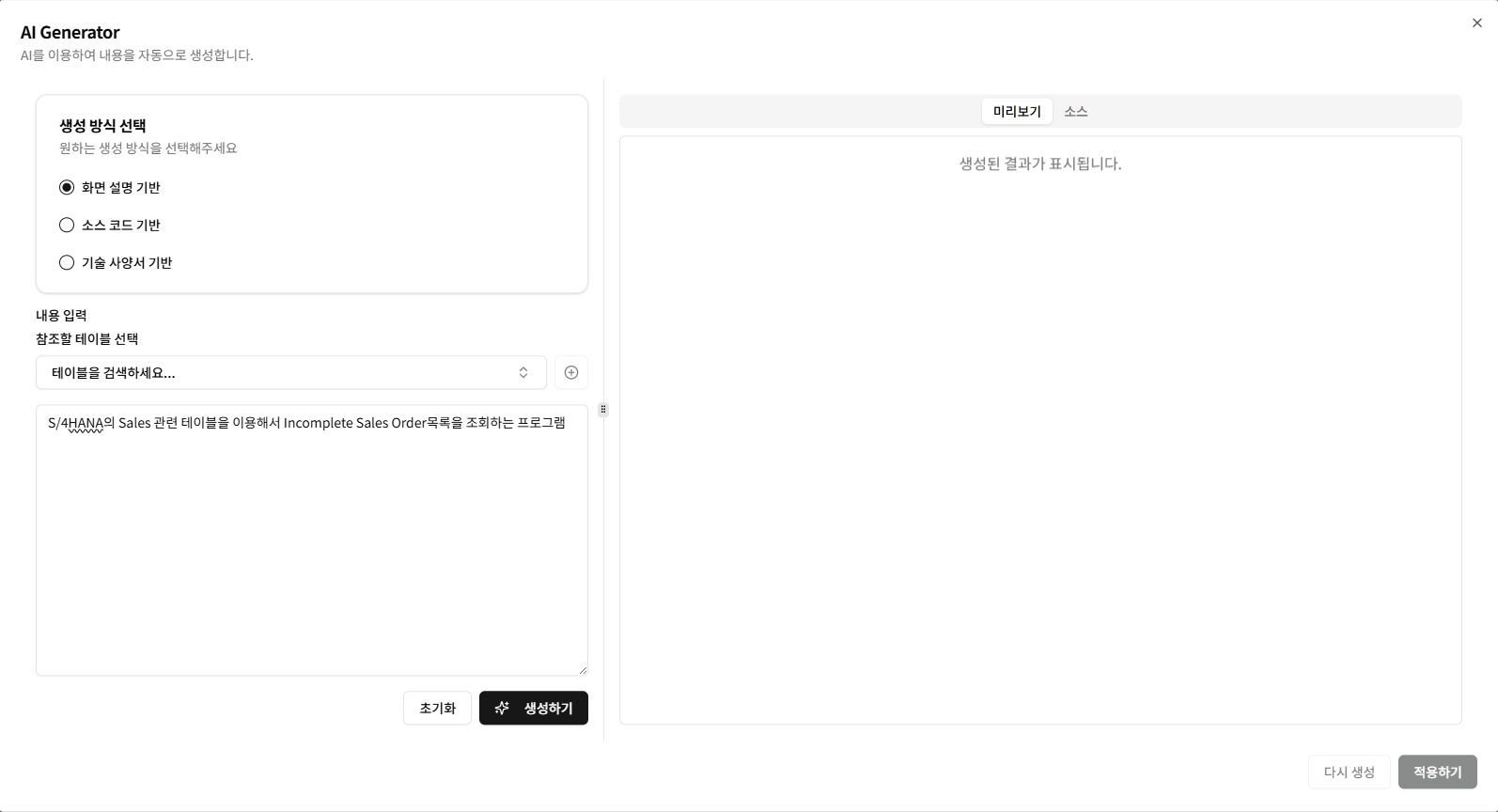Select the 기술 사양서 기반 radio button
This screenshot has width=1498, height=812.
[x=66, y=262]
